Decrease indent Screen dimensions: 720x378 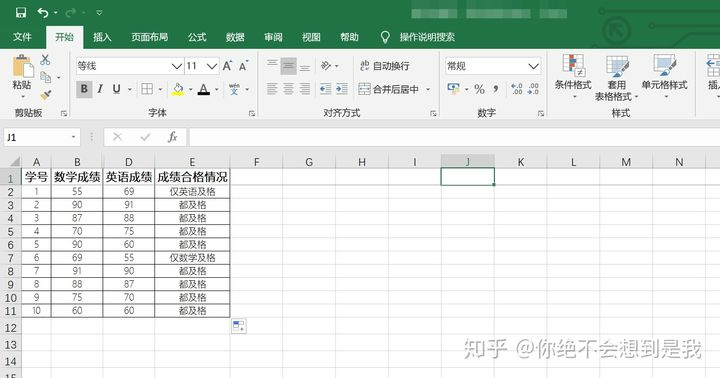[326, 89]
